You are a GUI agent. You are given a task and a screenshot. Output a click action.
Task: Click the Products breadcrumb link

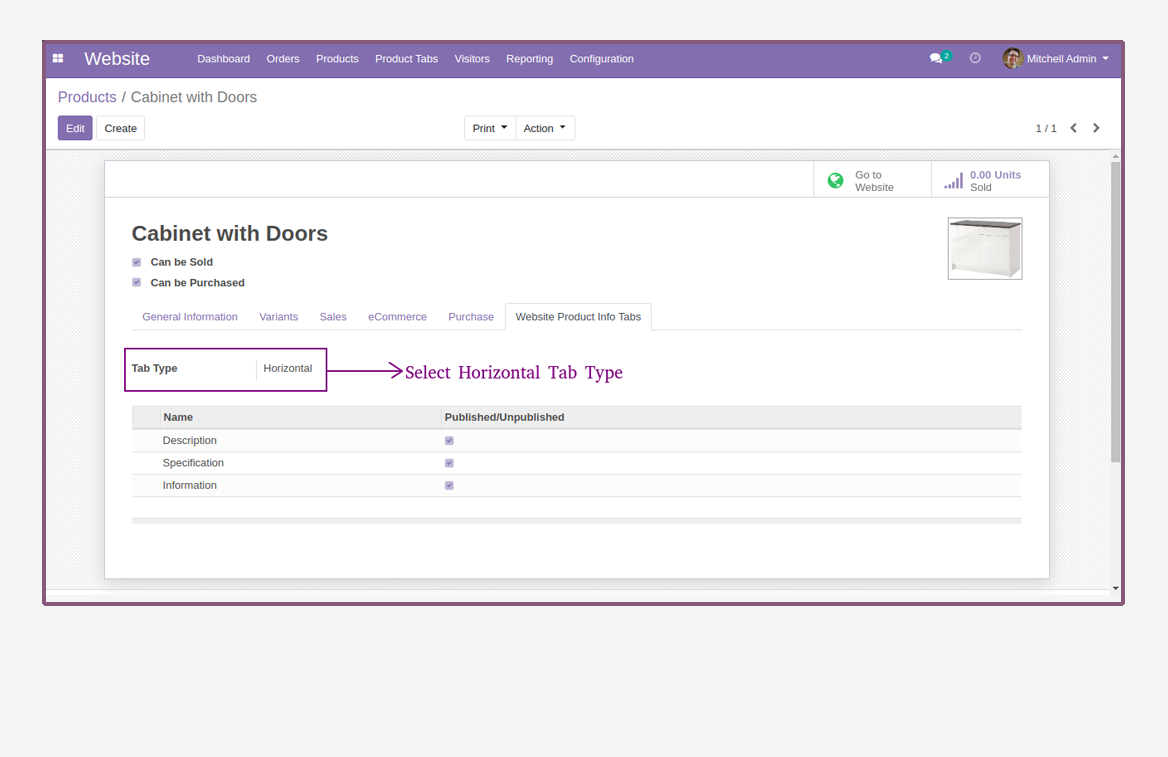(x=87, y=97)
